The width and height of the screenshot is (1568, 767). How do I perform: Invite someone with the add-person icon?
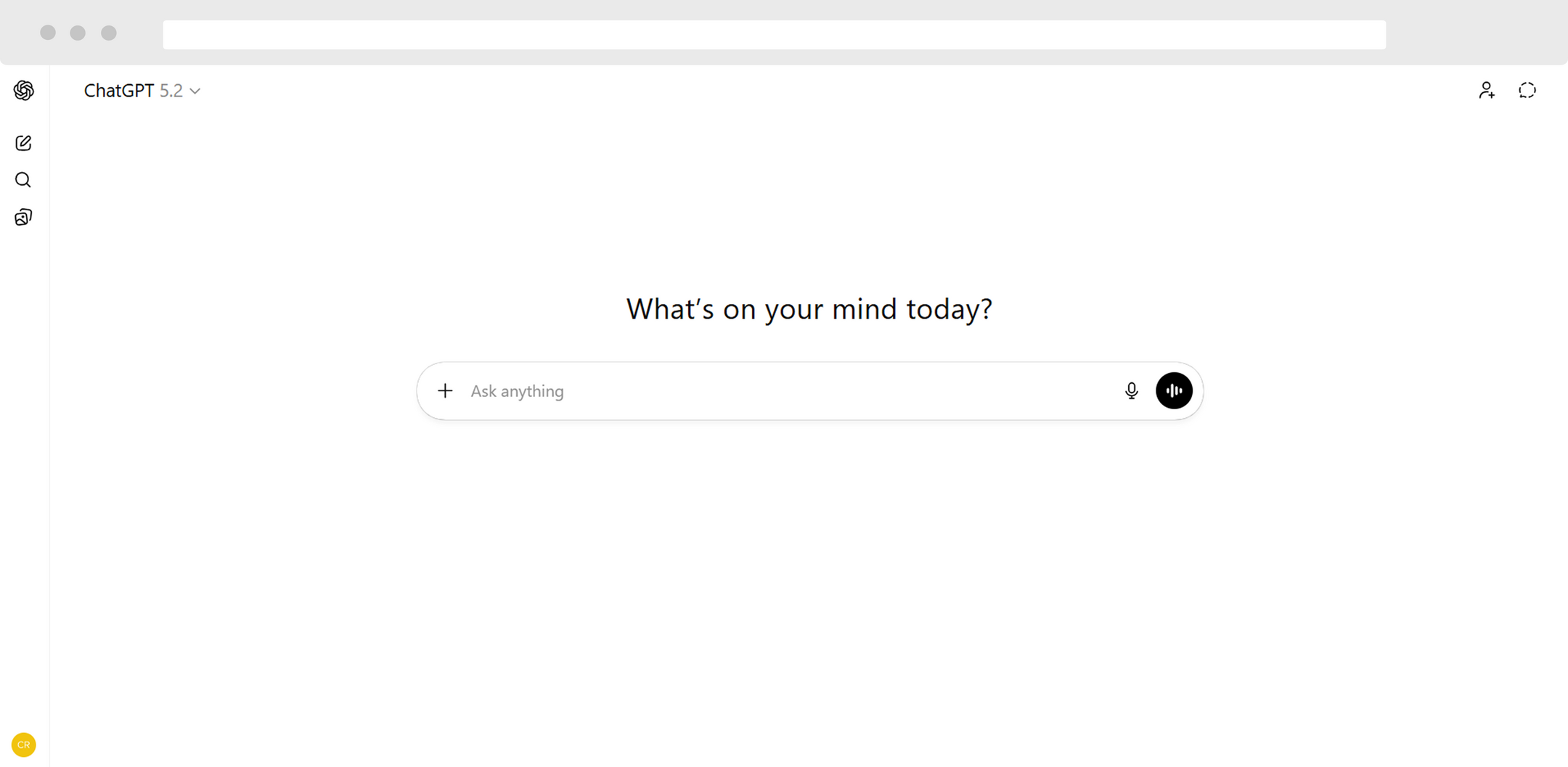[1486, 89]
